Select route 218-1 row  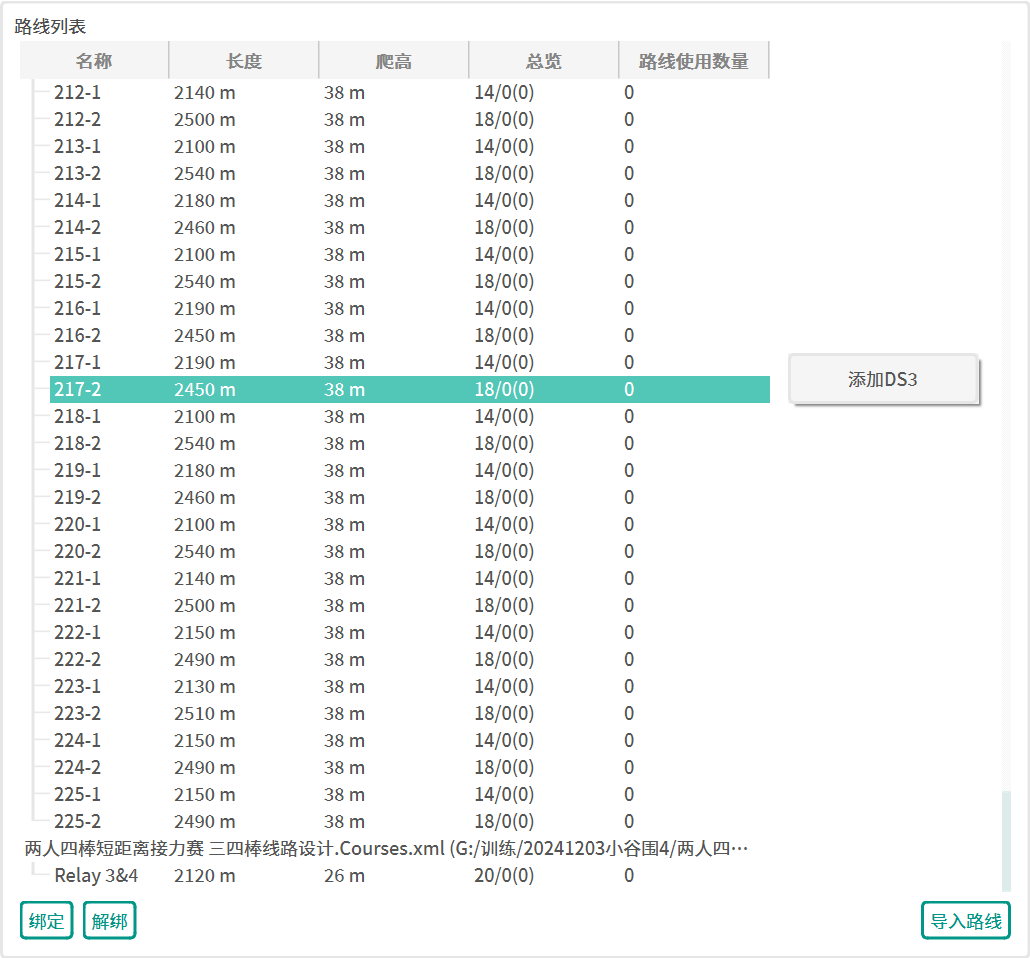78,417
